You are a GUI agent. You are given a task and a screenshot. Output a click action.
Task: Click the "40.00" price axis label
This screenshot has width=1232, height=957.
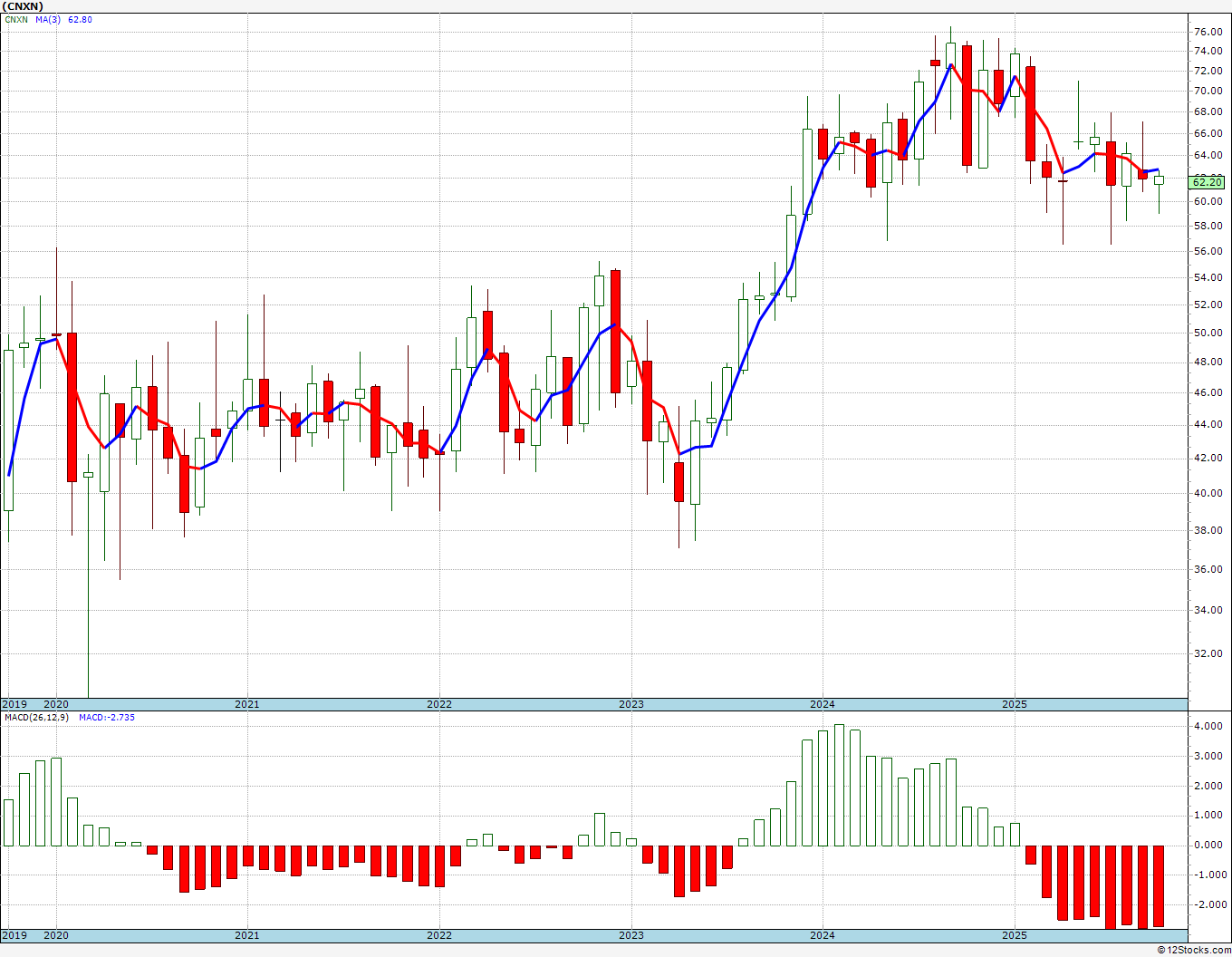coord(1208,494)
